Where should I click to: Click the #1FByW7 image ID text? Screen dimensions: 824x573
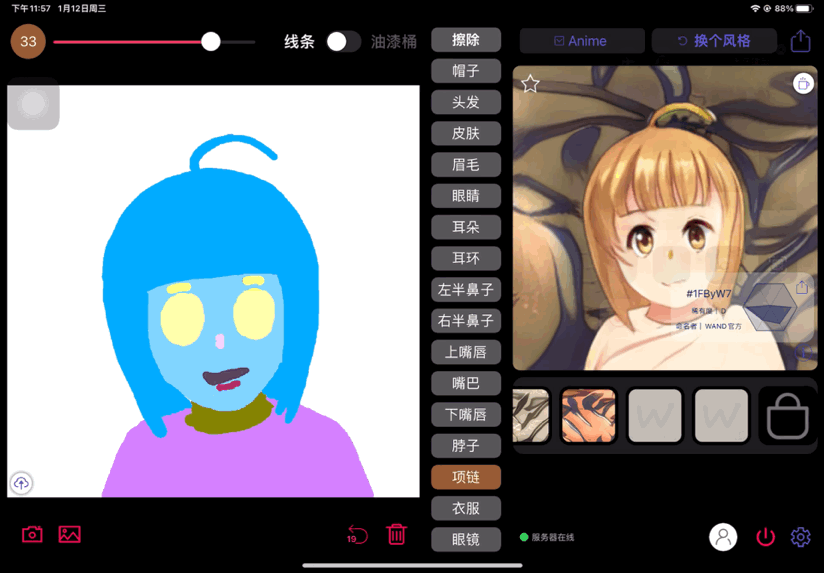click(708, 293)
